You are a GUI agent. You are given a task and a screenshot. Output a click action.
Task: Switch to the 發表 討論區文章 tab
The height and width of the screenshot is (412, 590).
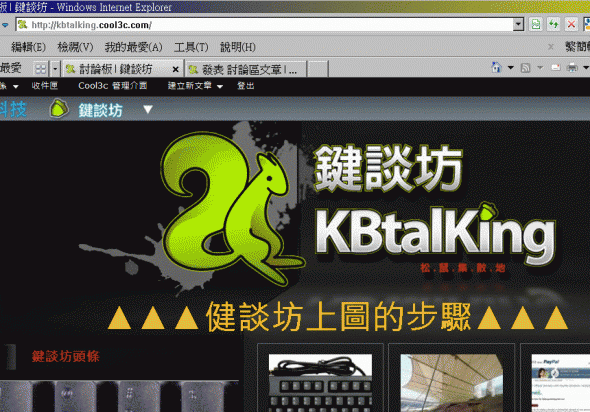246,69
